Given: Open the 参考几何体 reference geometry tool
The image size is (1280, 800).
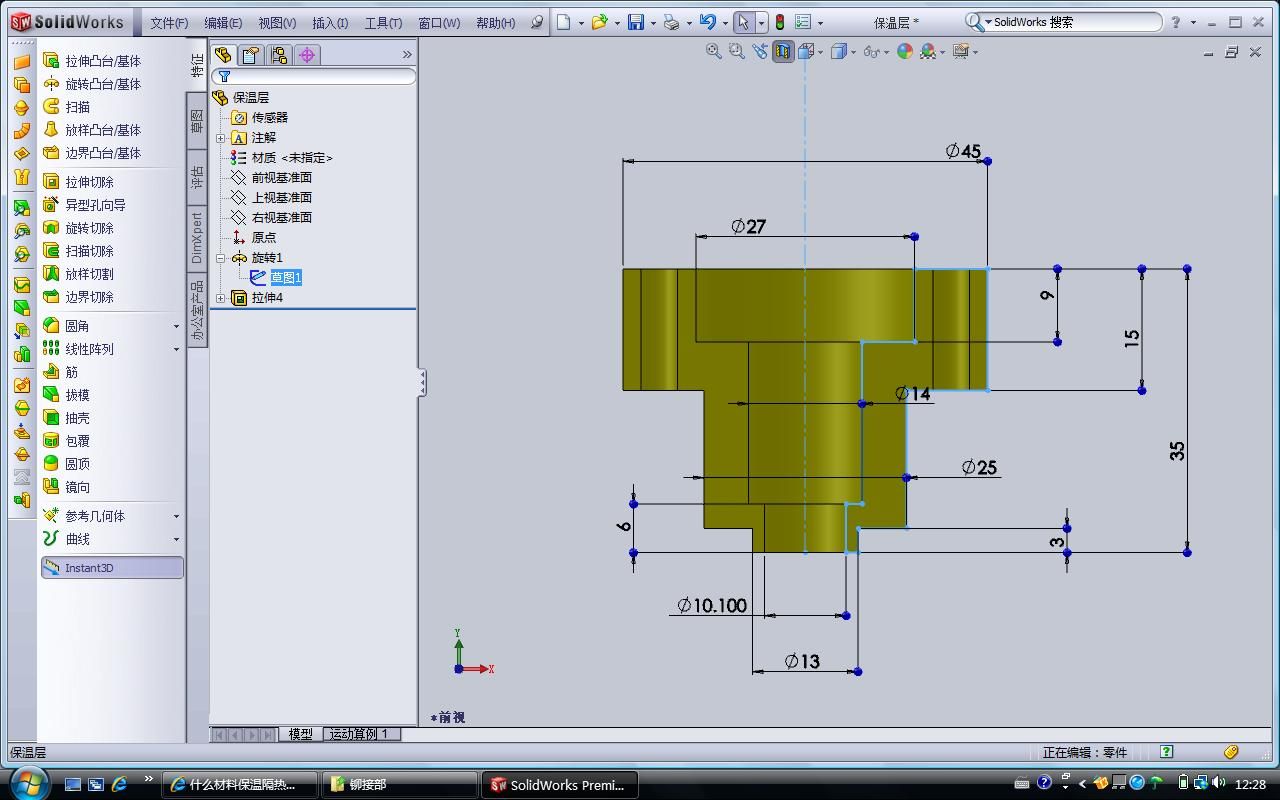Looking at the screenshot, I should pos(85,516).
